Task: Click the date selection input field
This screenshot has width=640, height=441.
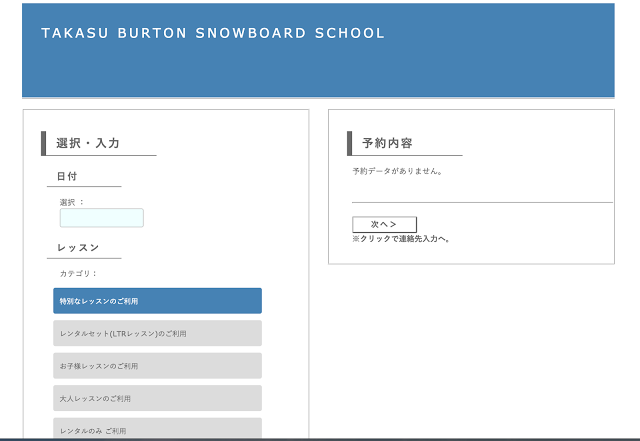Action: pyautogui.click(x=101, y=218)
